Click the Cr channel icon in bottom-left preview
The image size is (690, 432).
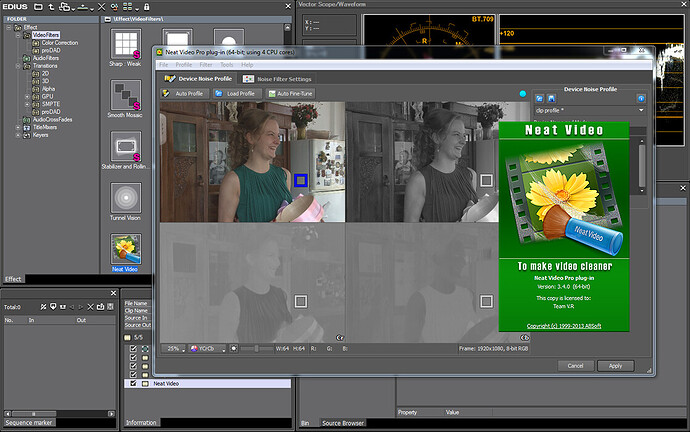pos(340,338)
